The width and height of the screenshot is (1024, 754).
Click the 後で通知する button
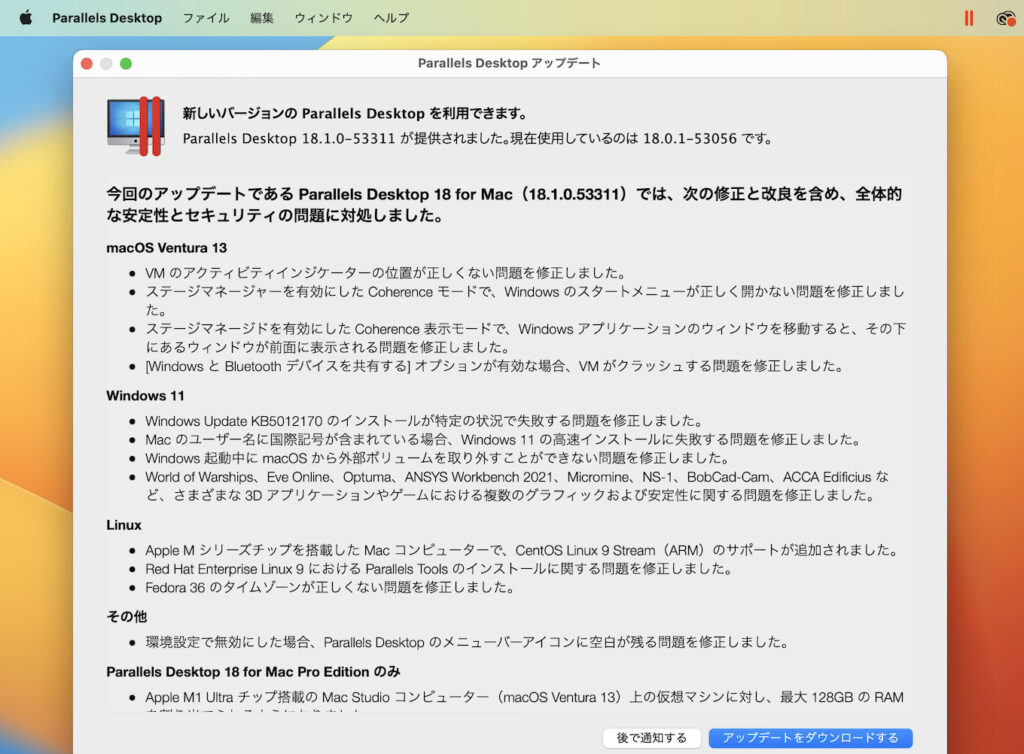click(651, 738)
